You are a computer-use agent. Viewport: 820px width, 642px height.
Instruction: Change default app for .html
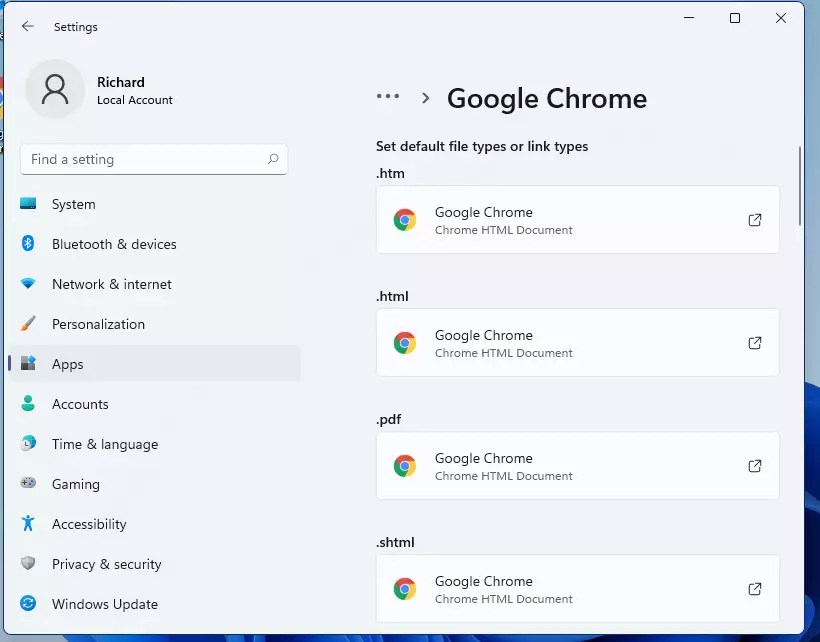[x=577, y=343]
